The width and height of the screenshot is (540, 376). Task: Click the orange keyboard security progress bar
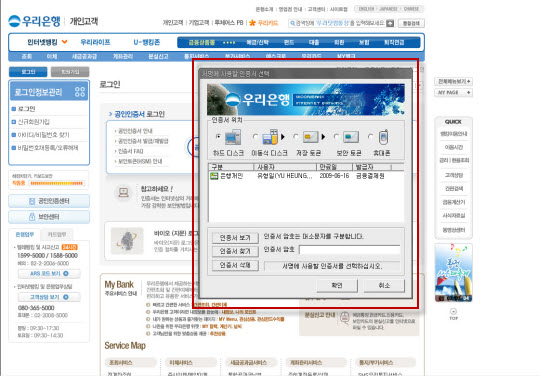tap(57, 183)
